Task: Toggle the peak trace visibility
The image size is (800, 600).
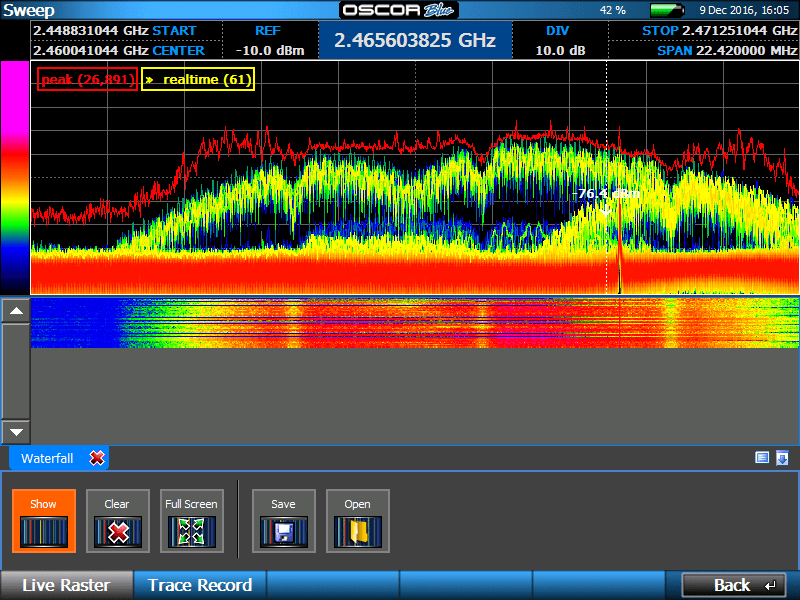Action: tap(86, 77)
